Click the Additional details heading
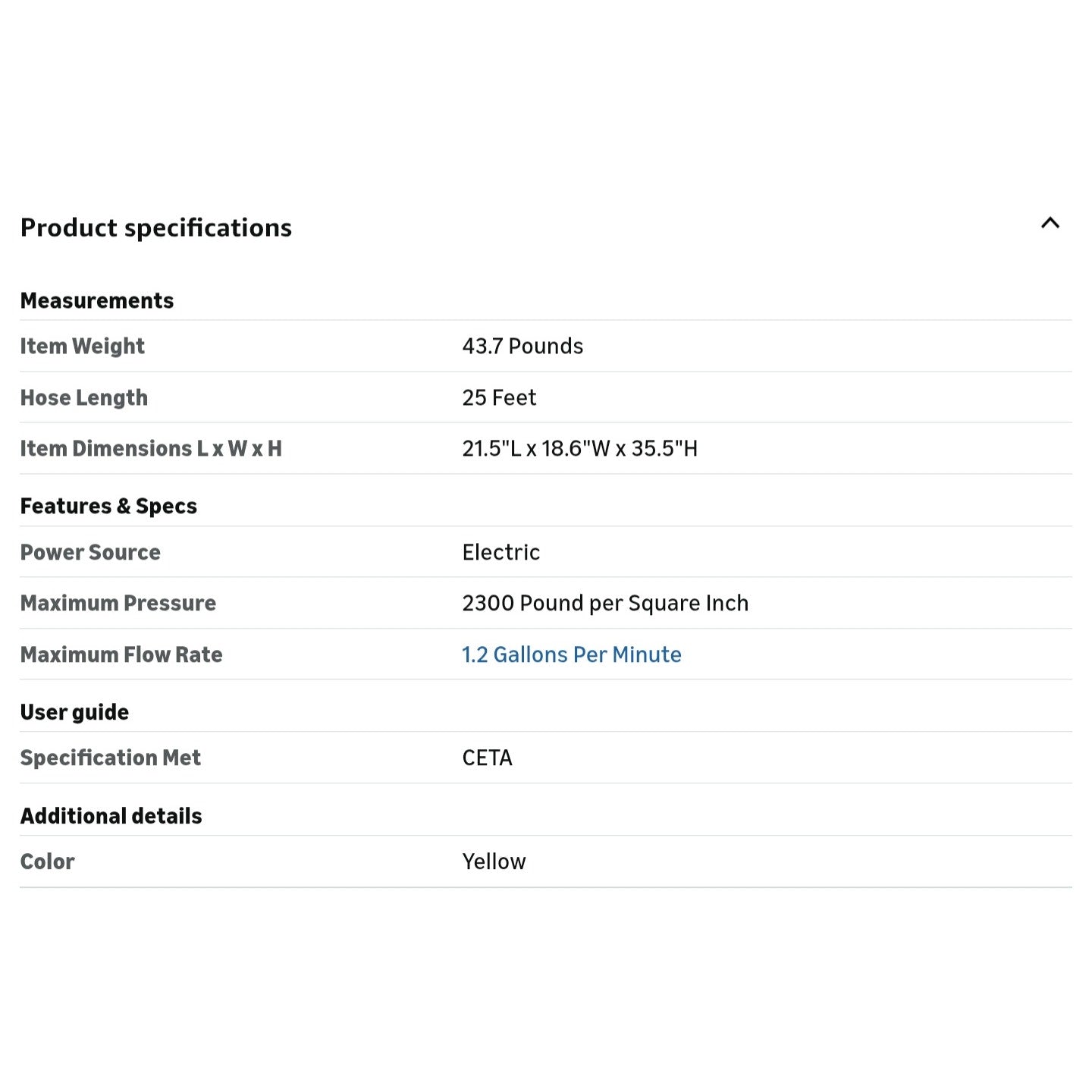Viewport: 1092px width, 1092px height. 111,816
